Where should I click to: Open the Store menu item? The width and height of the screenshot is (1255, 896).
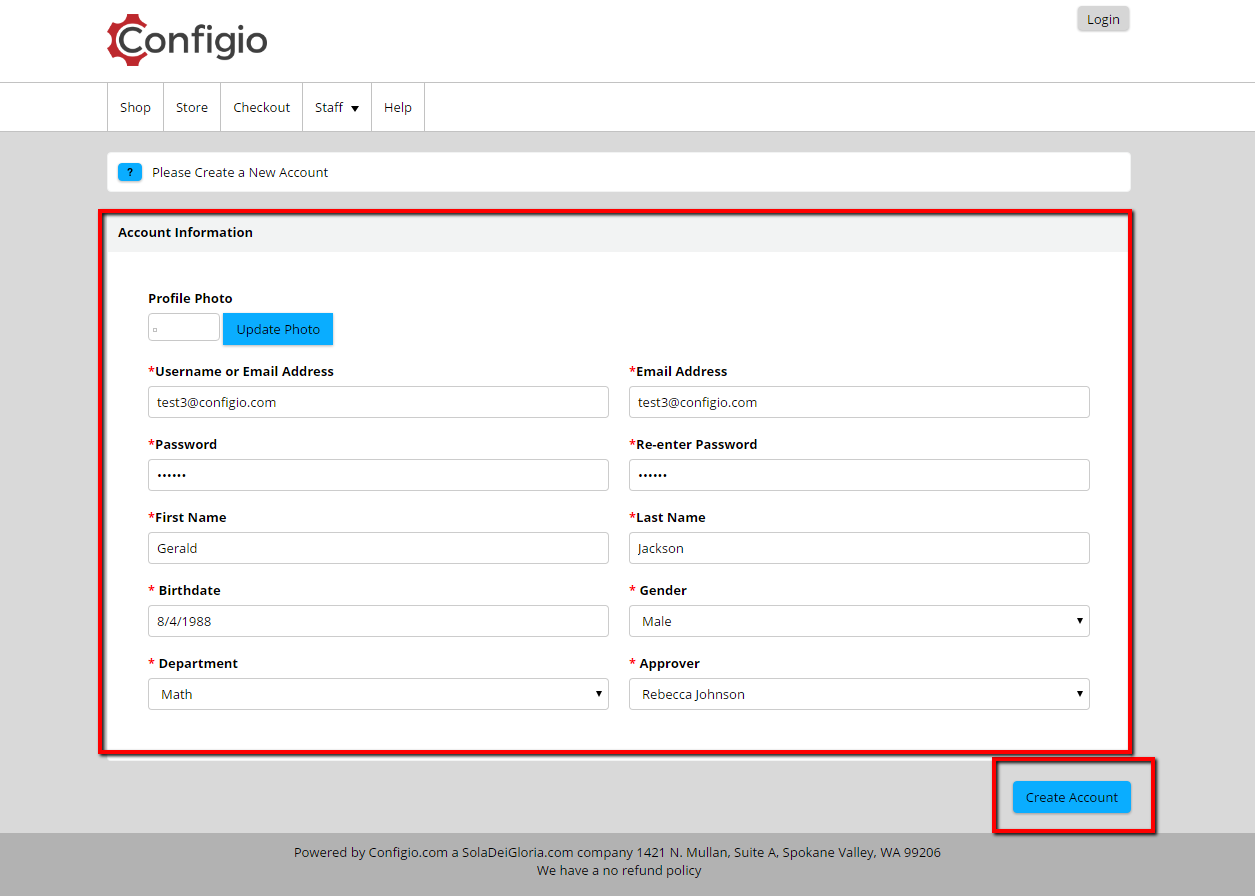point(192,107)
